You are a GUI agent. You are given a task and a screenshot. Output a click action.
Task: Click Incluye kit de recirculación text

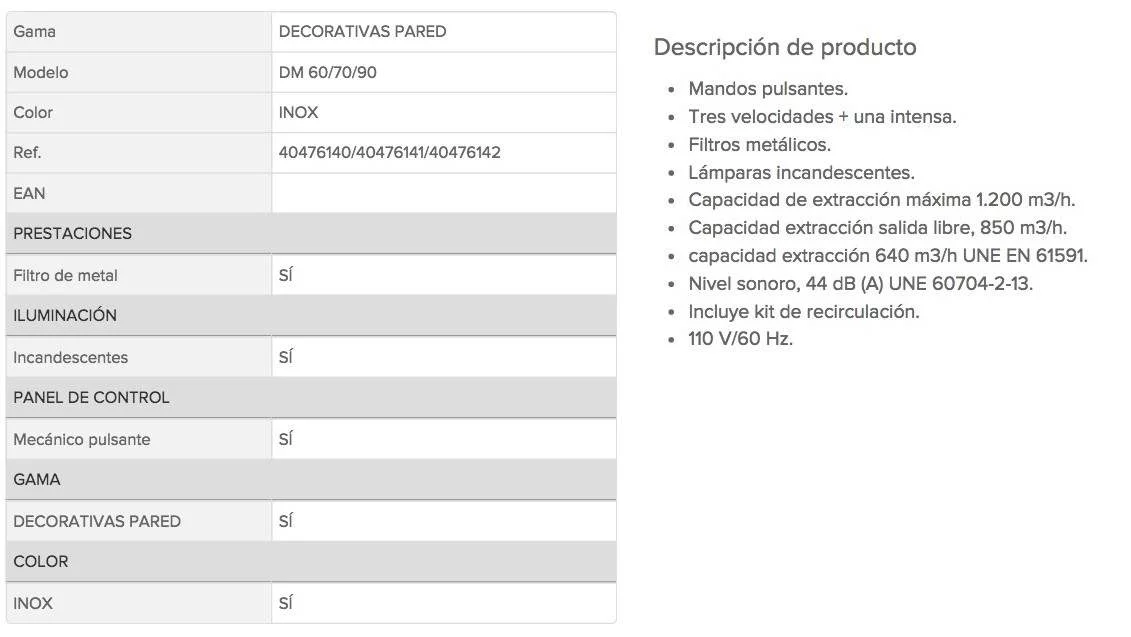(x=804, y=312)
